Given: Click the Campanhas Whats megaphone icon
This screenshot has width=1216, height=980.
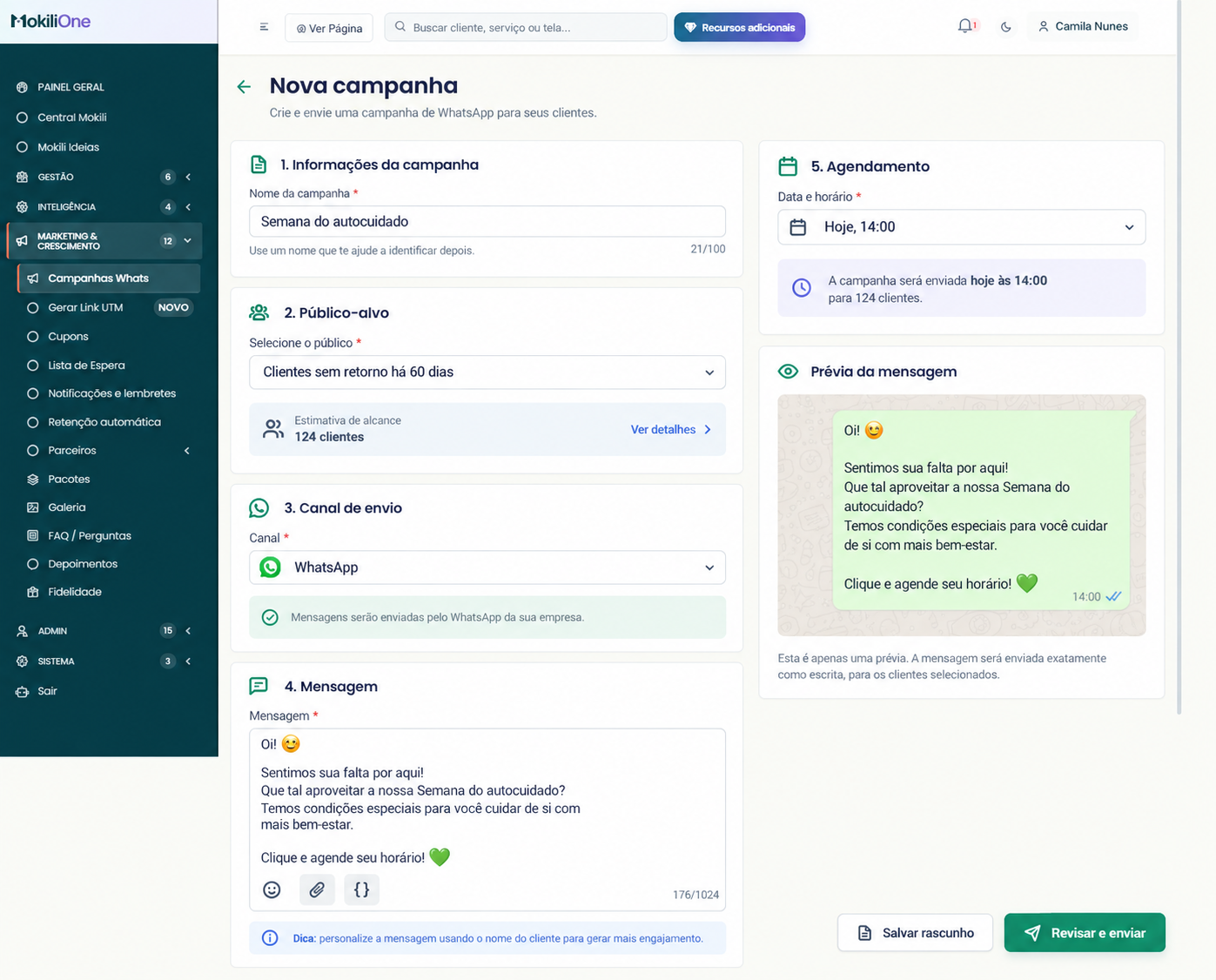Looking at the screenshot, I should coord(33,279).
